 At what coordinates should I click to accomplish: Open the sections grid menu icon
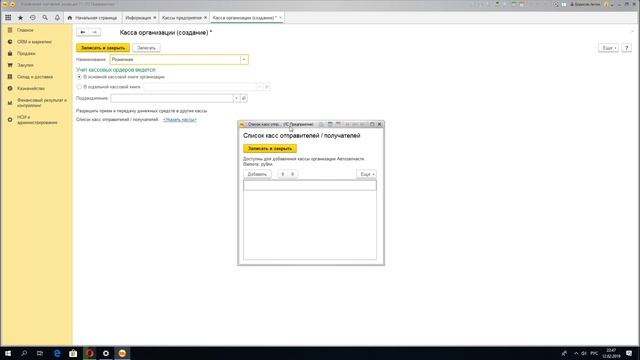tap(8, 18)
